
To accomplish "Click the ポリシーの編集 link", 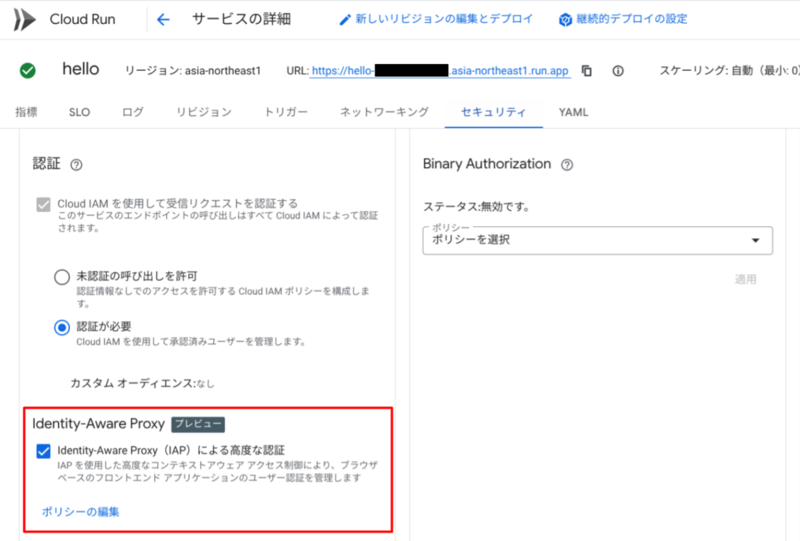I will tap(81, 511).
